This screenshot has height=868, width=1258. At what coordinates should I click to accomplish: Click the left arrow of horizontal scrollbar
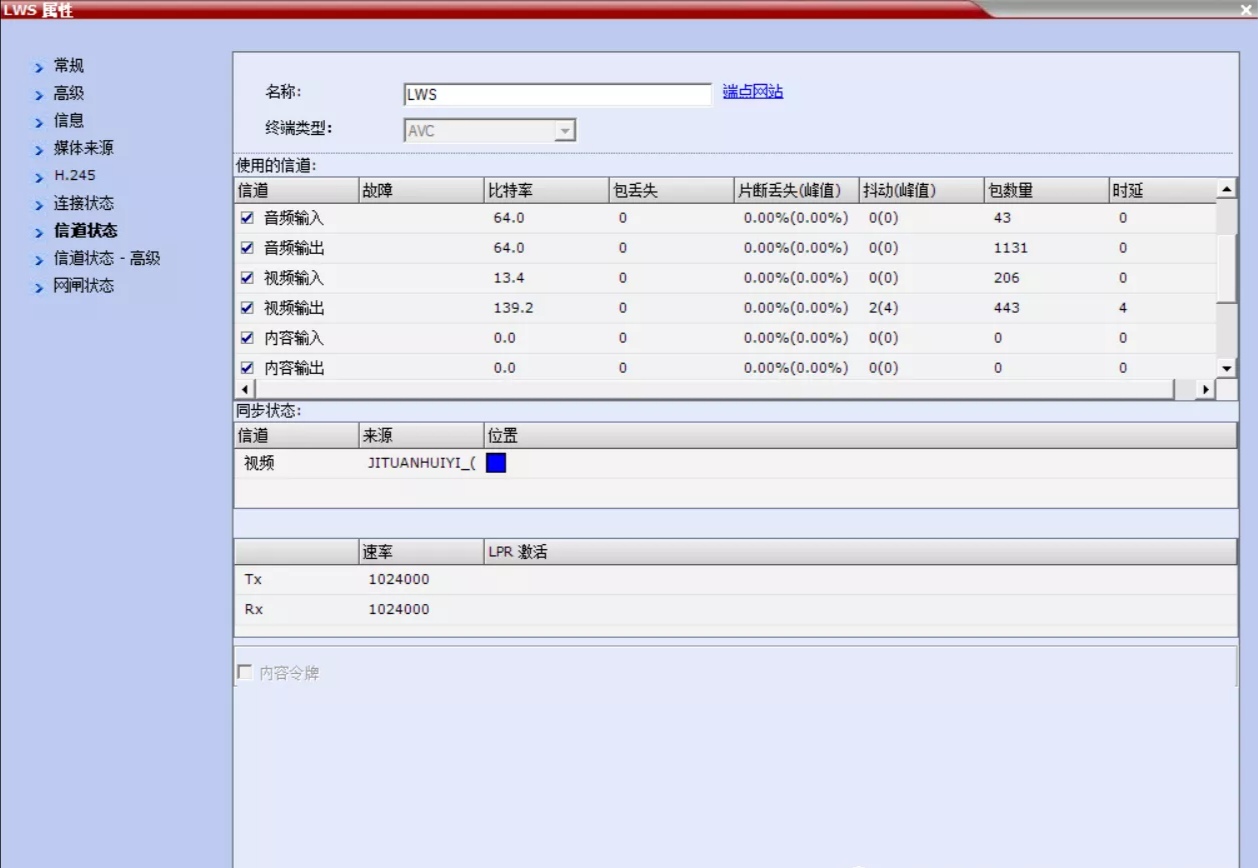(243, 389)
